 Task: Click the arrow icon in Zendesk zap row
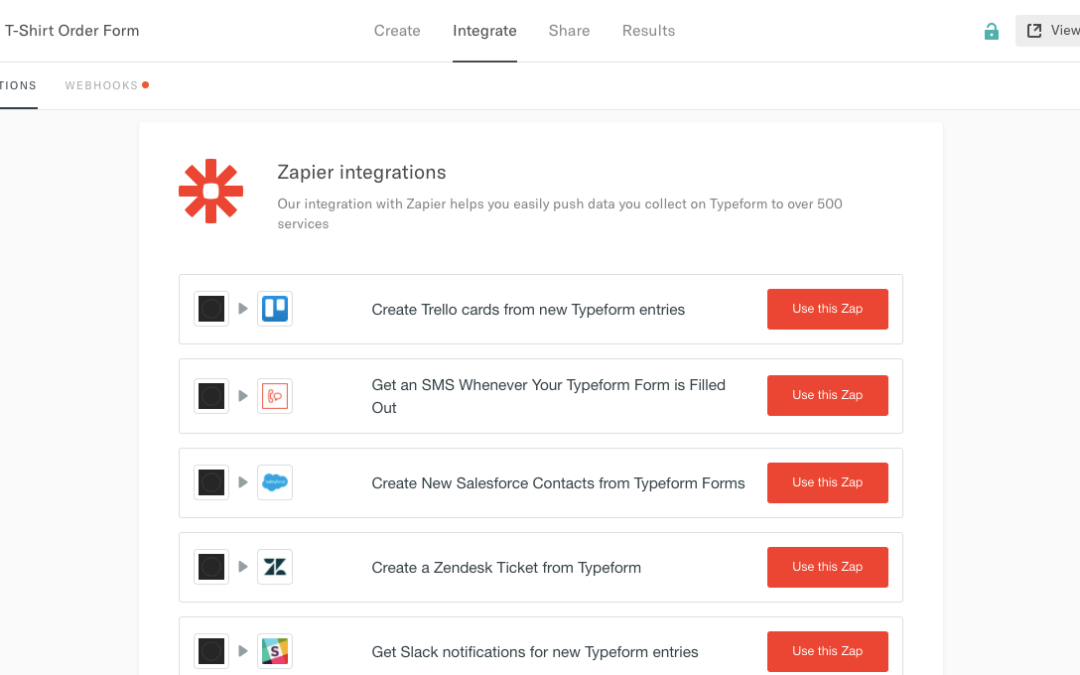(x=243, y=567)
